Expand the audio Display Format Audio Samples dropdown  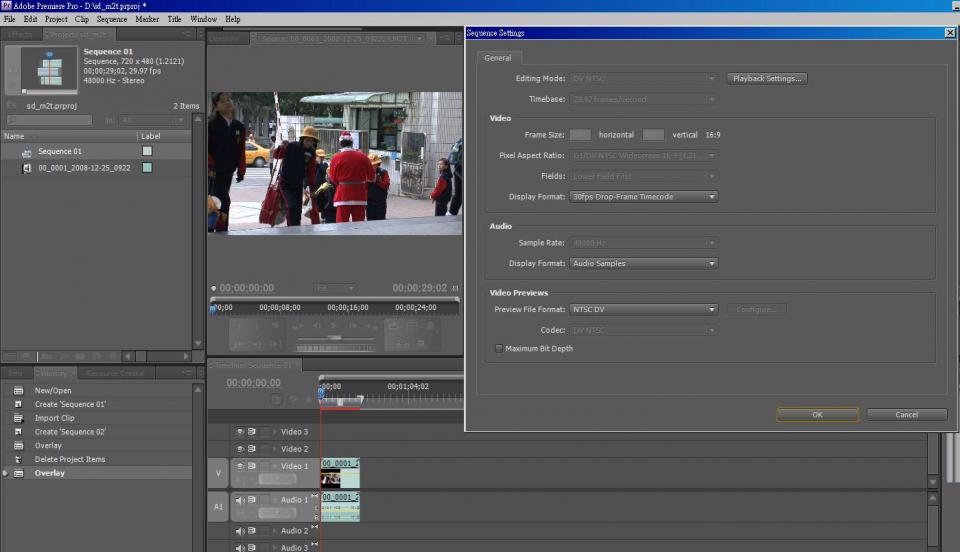point(643,264)
